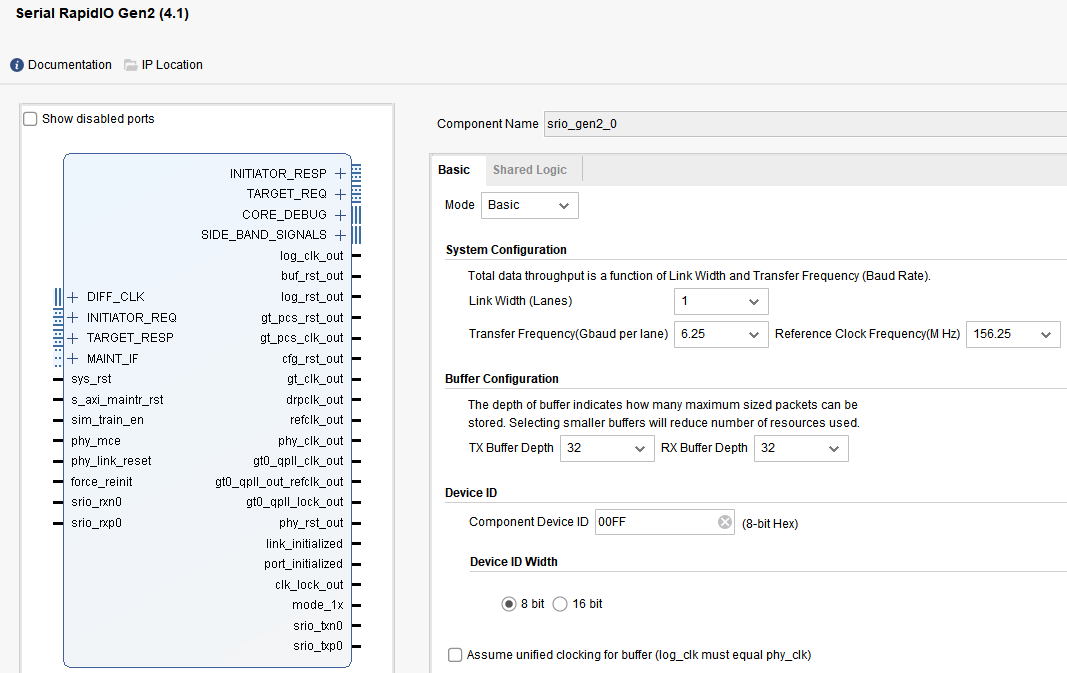Select the gt0_qpll_clk_out port label
Viewport: 1067px width, 673px height.
[x=298, y=461]
